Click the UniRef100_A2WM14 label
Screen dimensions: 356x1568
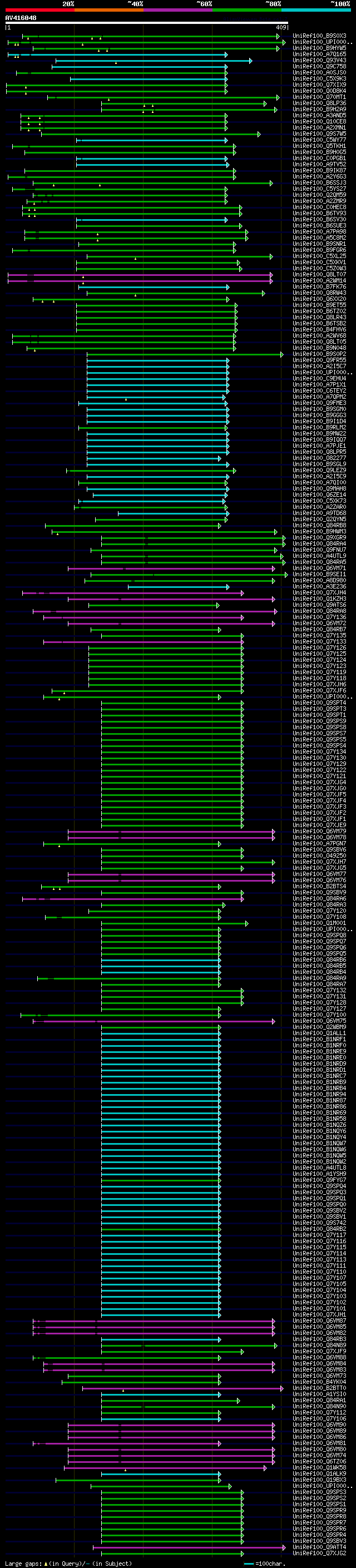pos(319,280)
